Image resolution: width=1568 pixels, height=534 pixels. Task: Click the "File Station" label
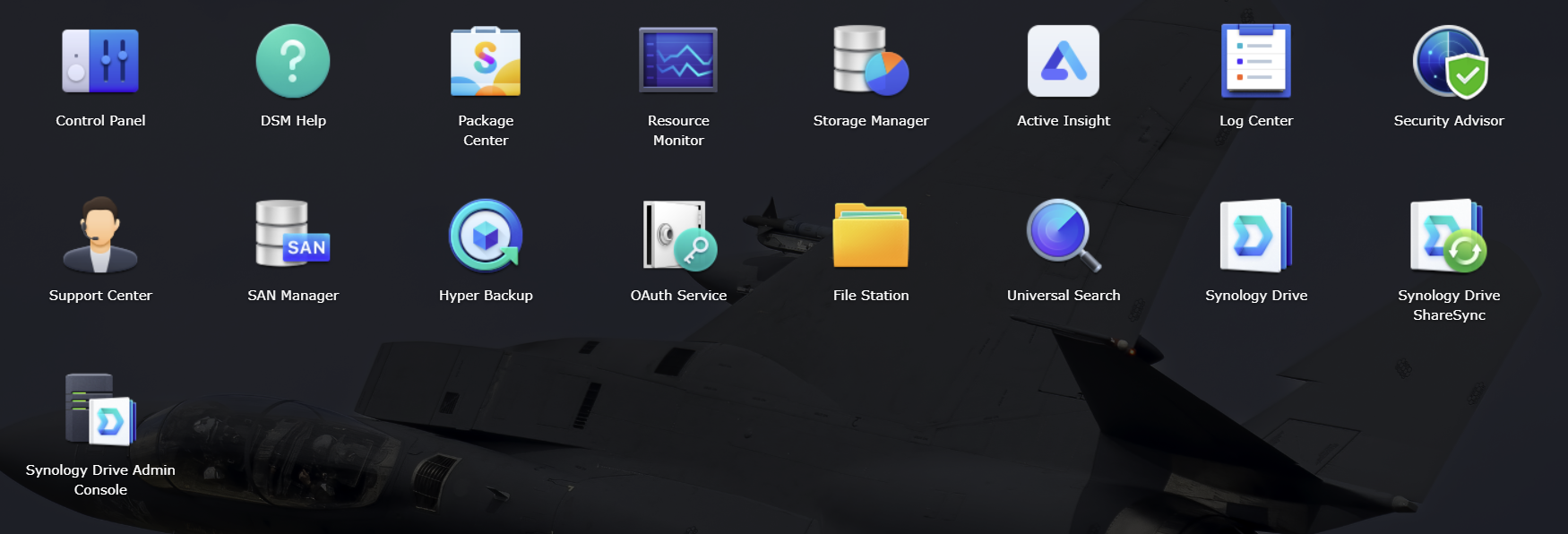pos(871,295)
